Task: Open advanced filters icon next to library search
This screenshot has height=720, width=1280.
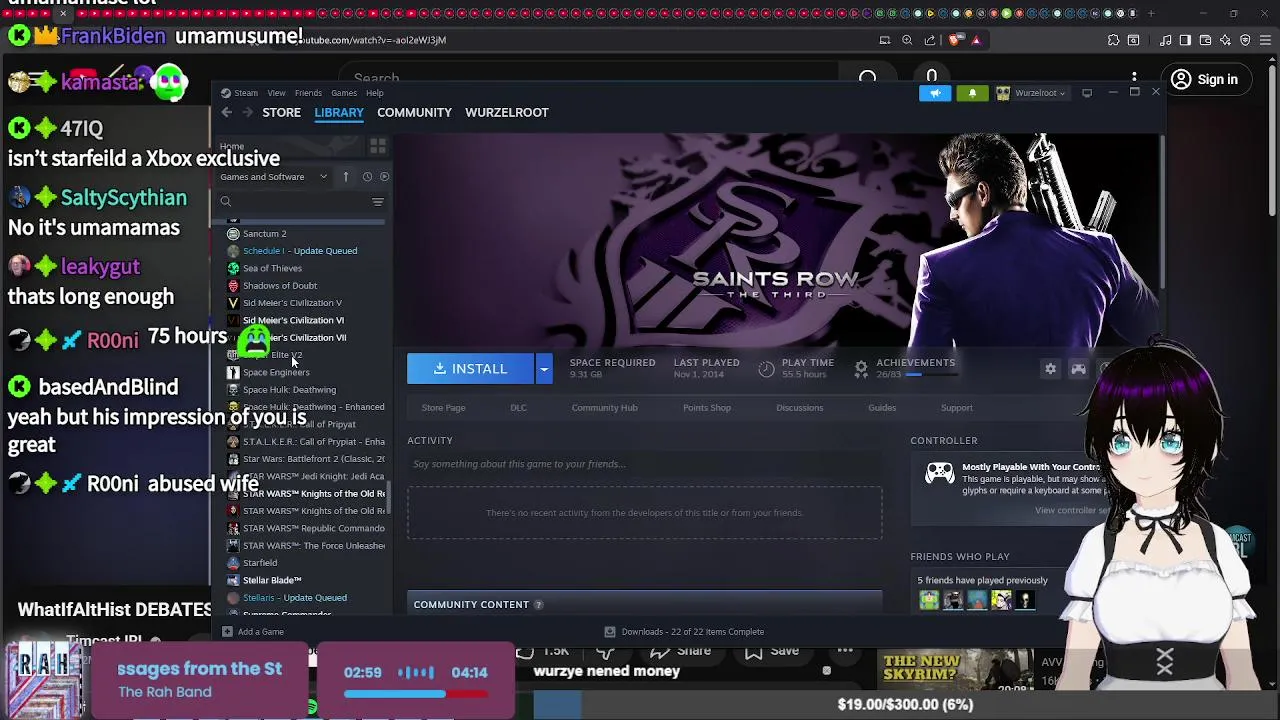Action: [377, 202]
